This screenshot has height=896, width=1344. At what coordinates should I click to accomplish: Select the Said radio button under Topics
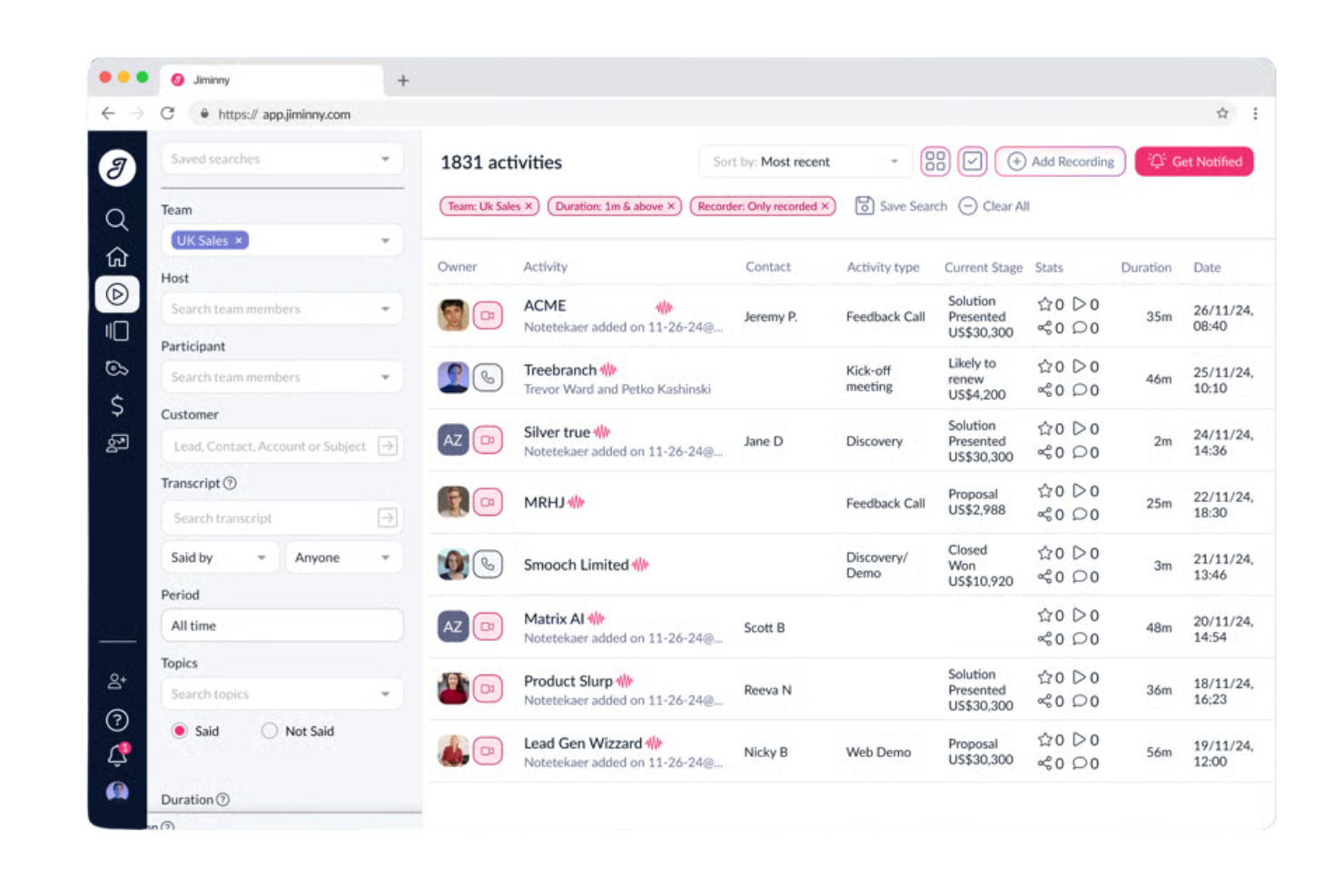pos(179,731)
